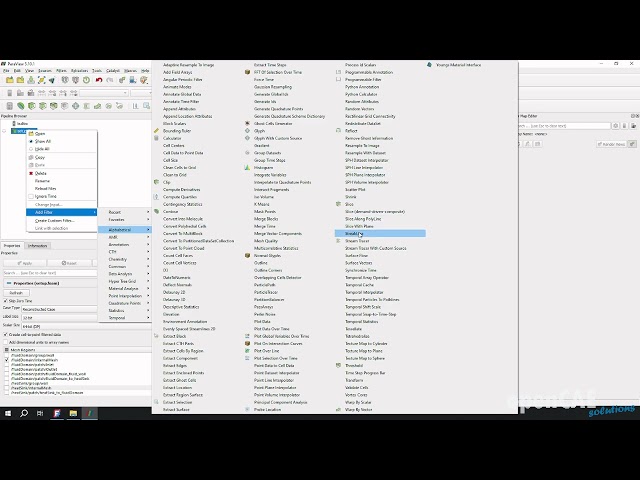Select Delete in the context menu
Screen dimensions: 640x480
62,173
